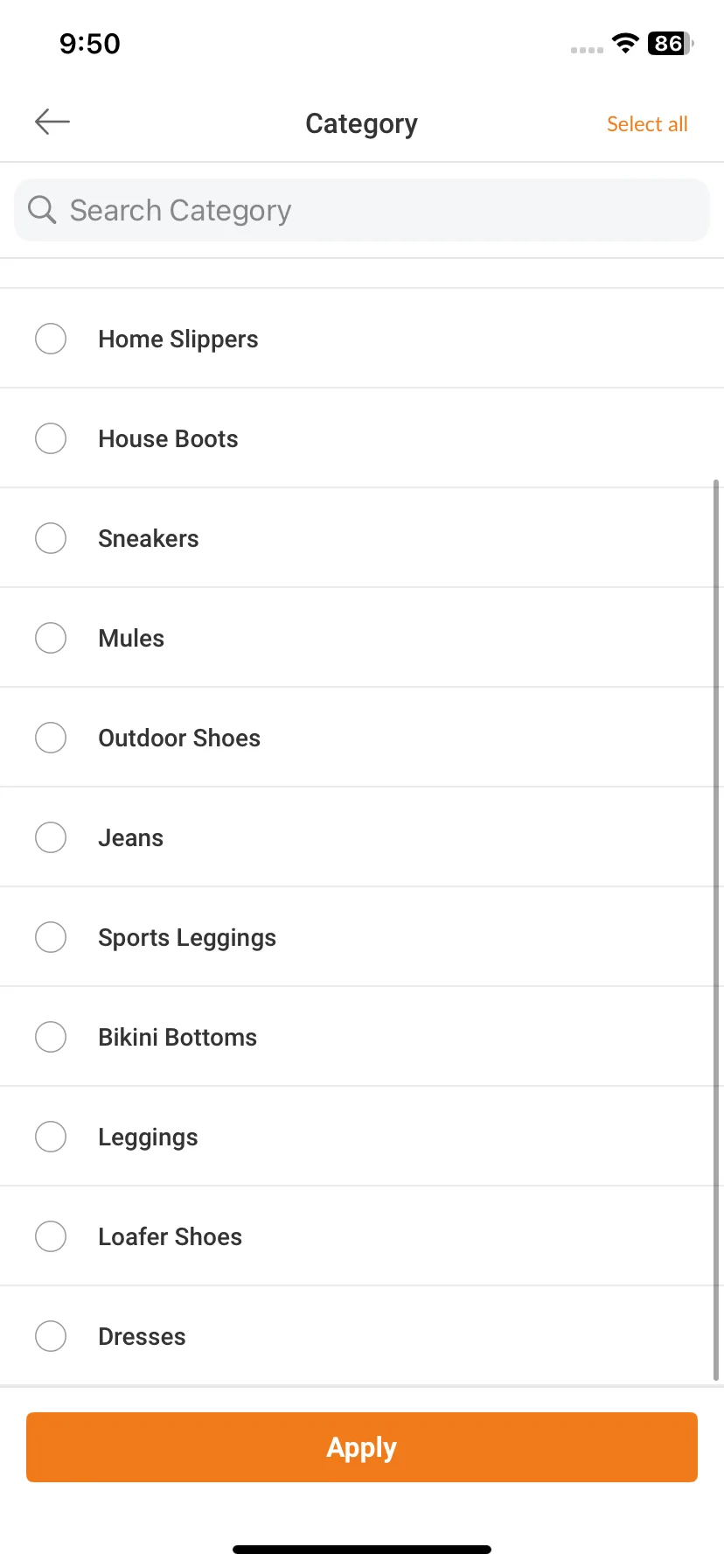Select the House Boots radio button
724x1568 pixels.
click(x=51, y=438)
